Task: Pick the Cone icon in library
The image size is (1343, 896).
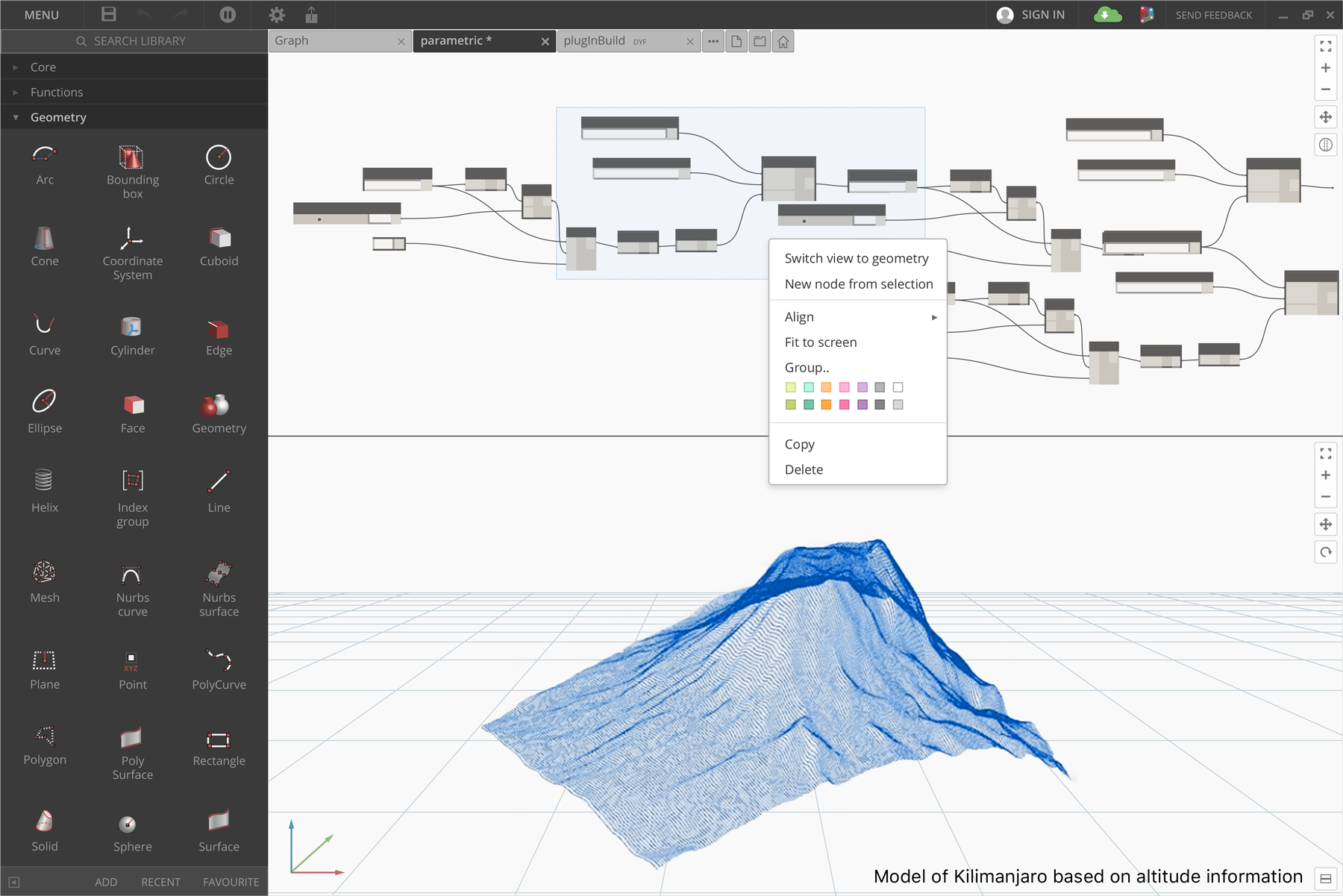Action: click(44, 238)
